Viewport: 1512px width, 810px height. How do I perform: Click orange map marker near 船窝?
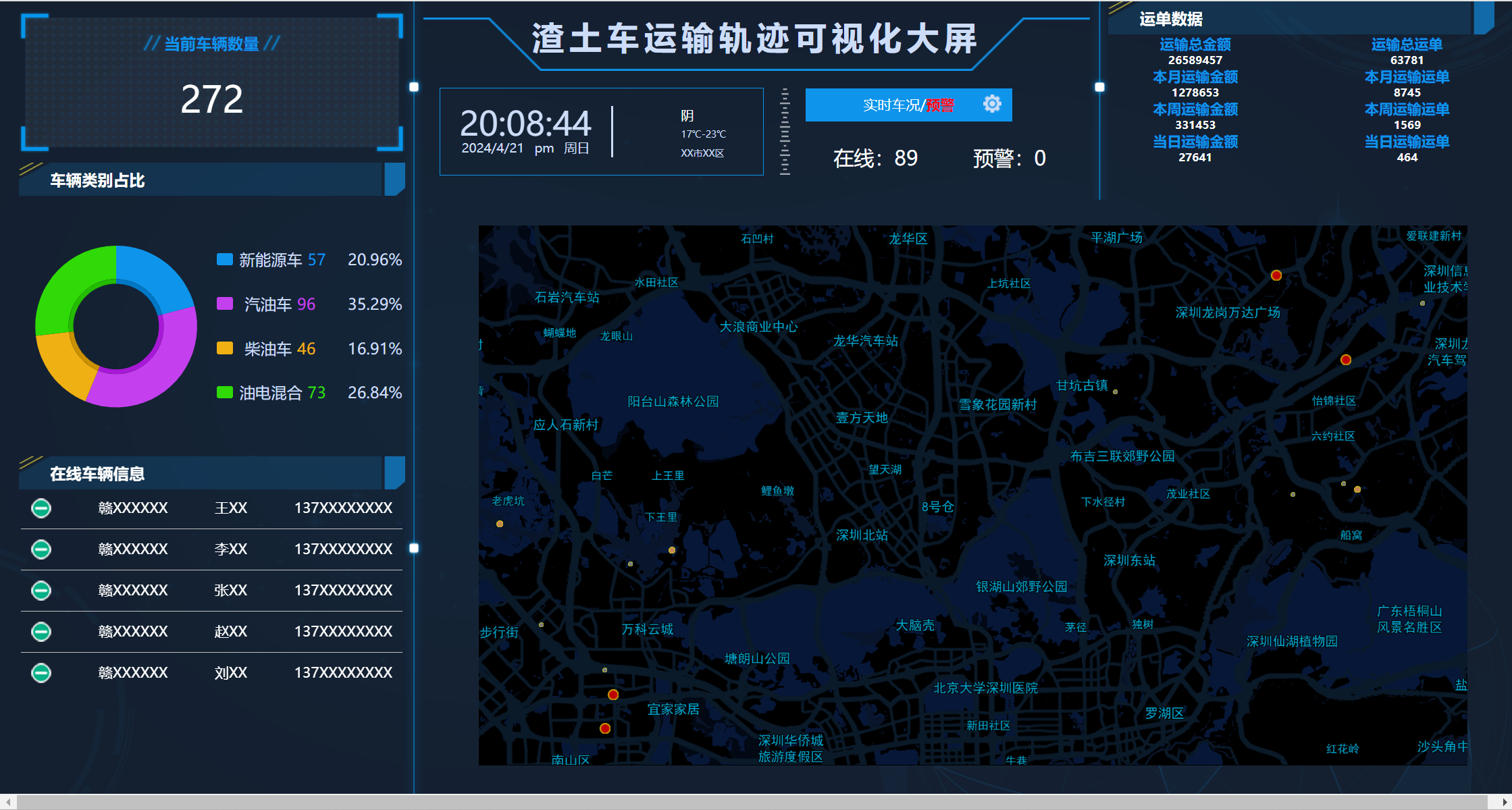(x=1357, y=489)
